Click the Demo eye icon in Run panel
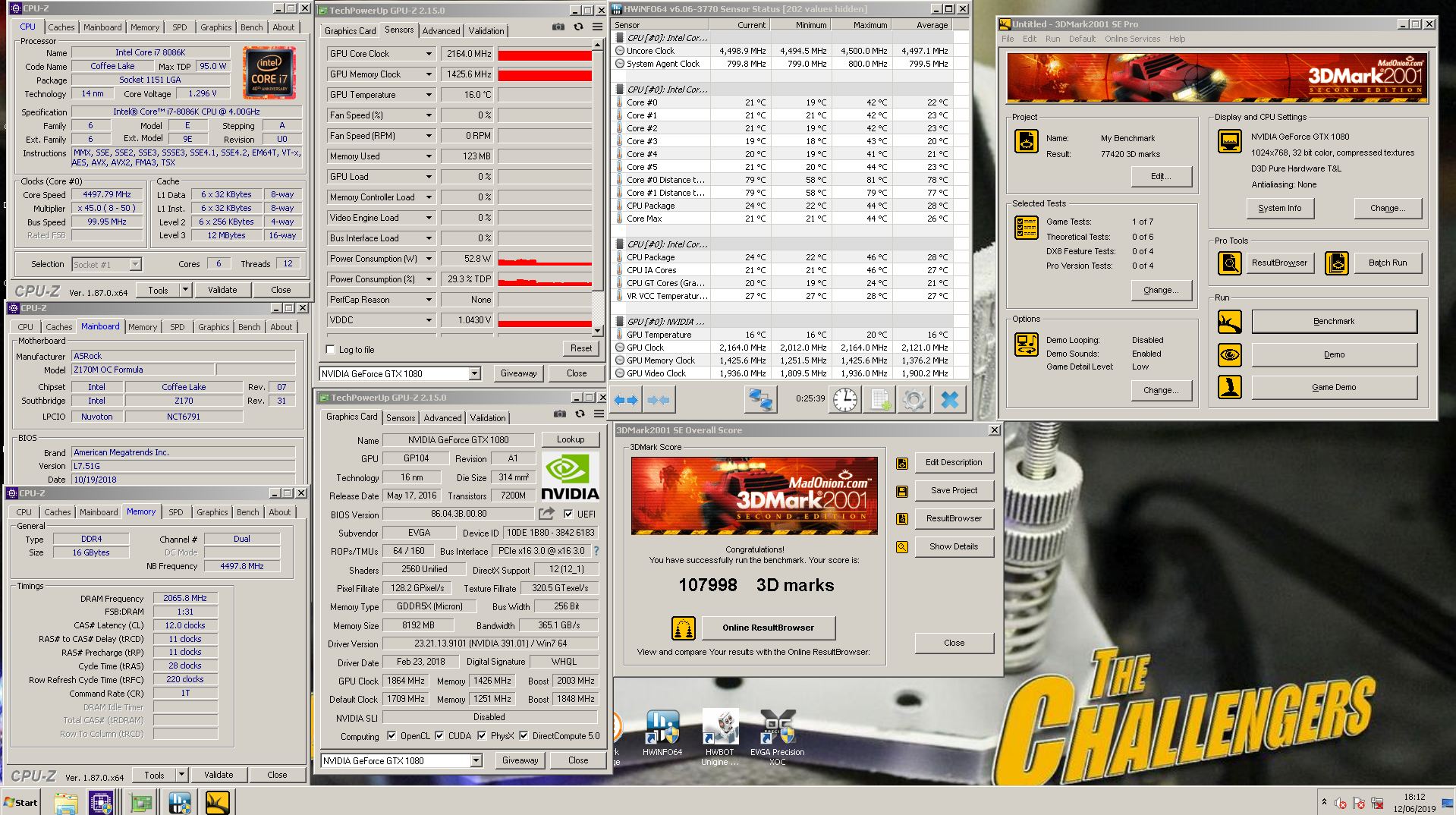This screenshot has height=815, width=1456. [x=1230, y=354]
